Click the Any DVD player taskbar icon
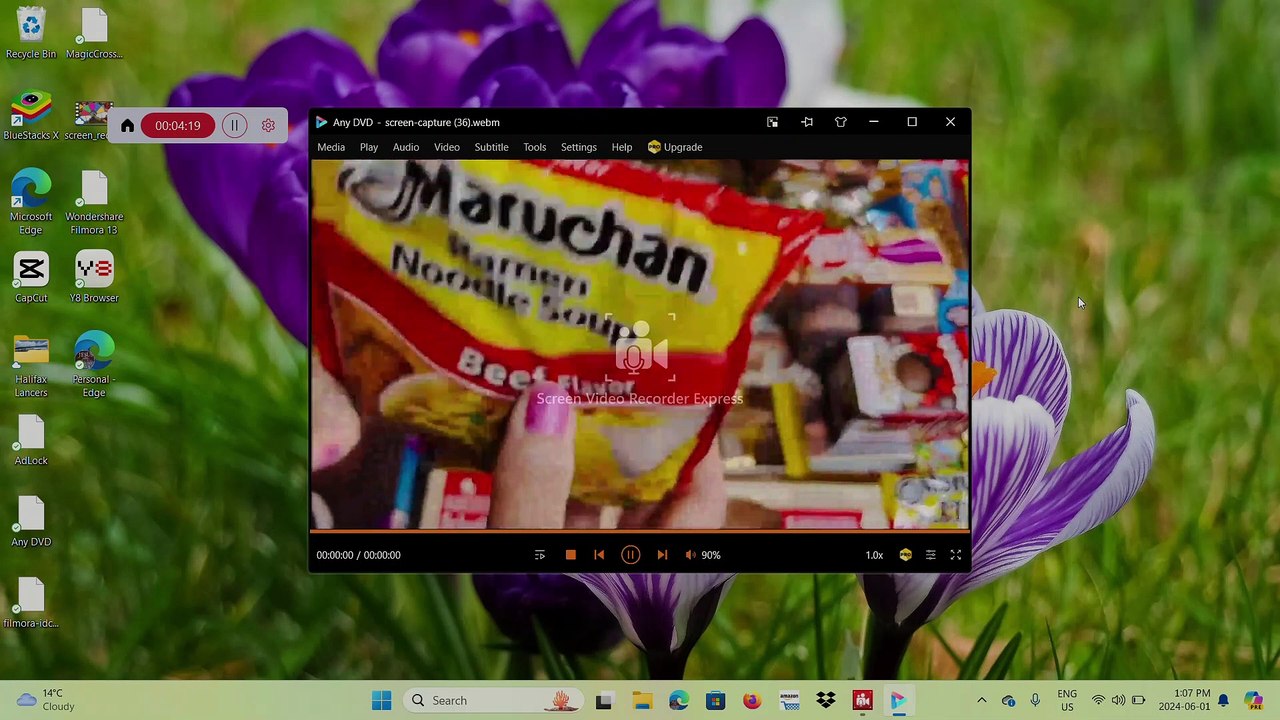The image size is (1280, 720). (899, 701)
